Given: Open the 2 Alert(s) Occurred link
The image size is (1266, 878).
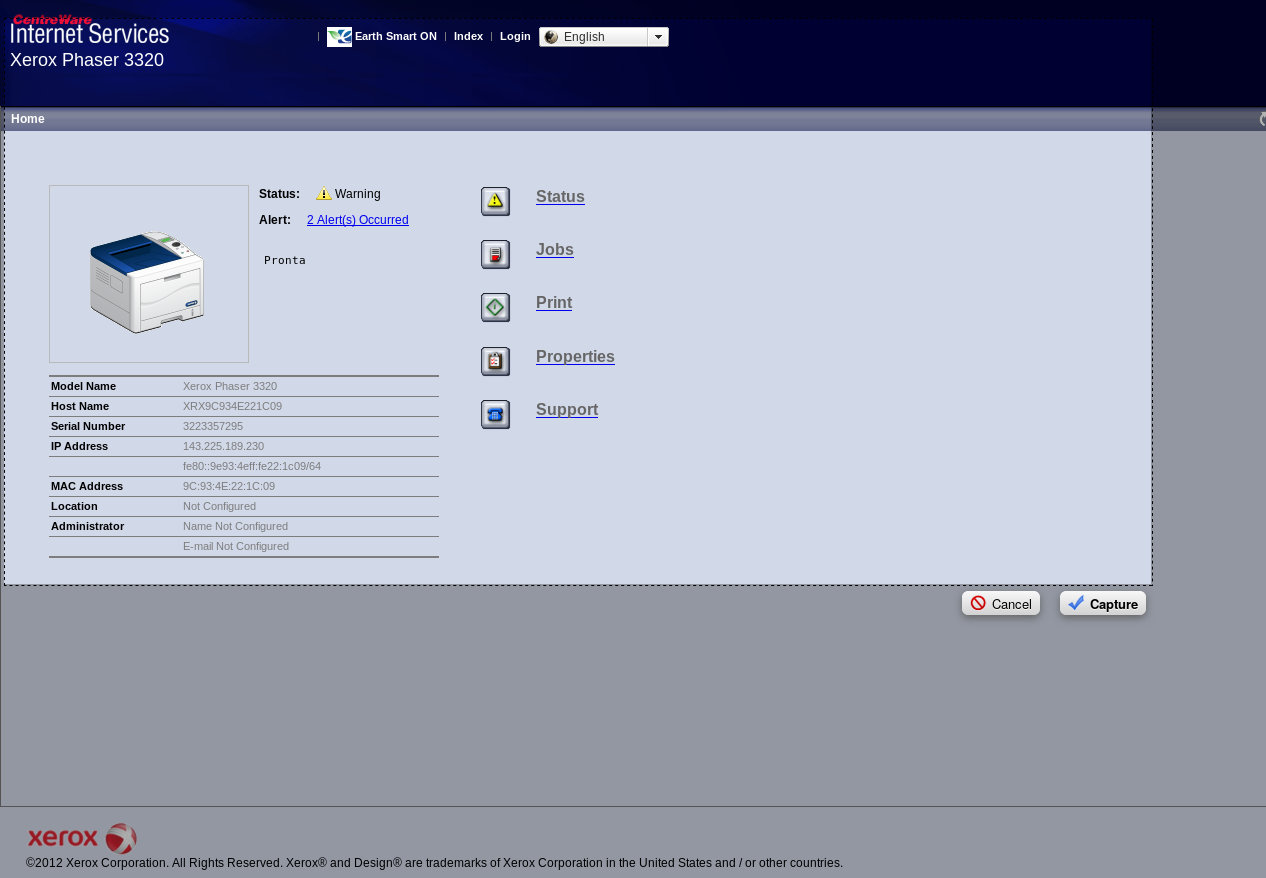Looking at the screenshot, I should [x=358, y=220].
